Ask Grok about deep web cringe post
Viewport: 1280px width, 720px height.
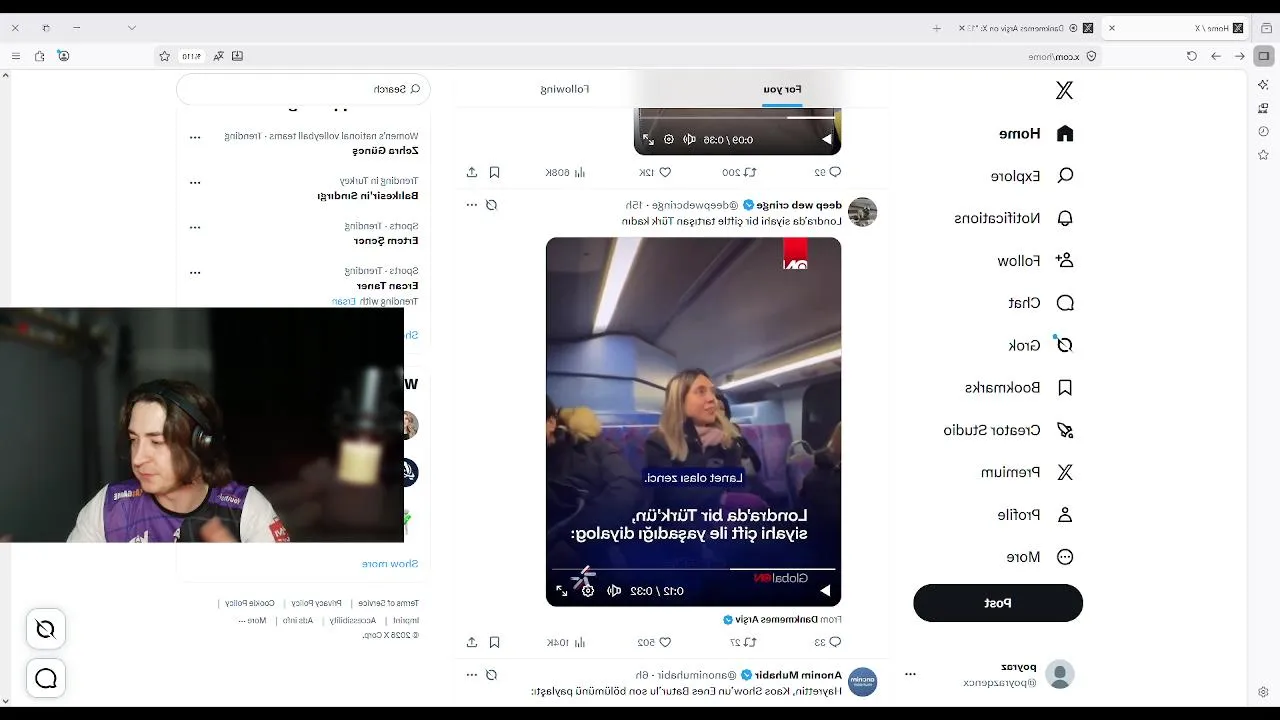tap(491, 205)
